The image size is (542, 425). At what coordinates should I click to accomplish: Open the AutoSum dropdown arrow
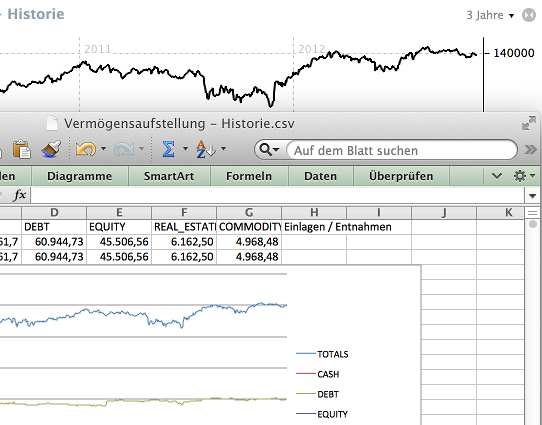(x=185, y=149)
